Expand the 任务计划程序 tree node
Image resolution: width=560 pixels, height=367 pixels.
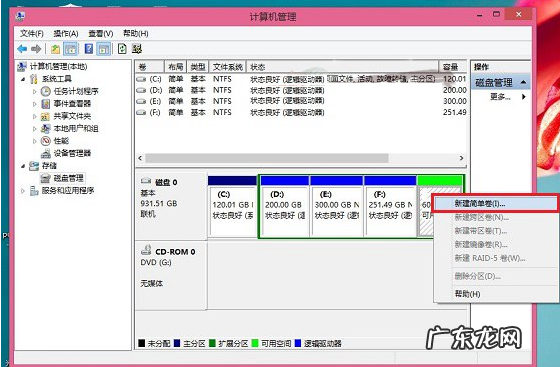(35, 91)
